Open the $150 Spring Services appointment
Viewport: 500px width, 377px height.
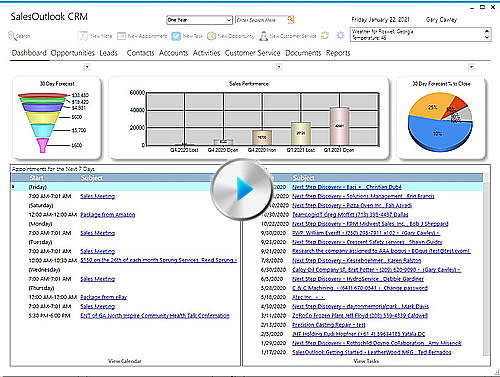point(158,260)
